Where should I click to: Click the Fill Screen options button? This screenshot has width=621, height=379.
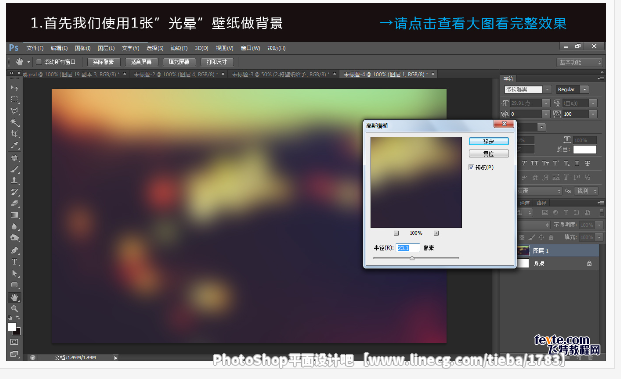179,62
